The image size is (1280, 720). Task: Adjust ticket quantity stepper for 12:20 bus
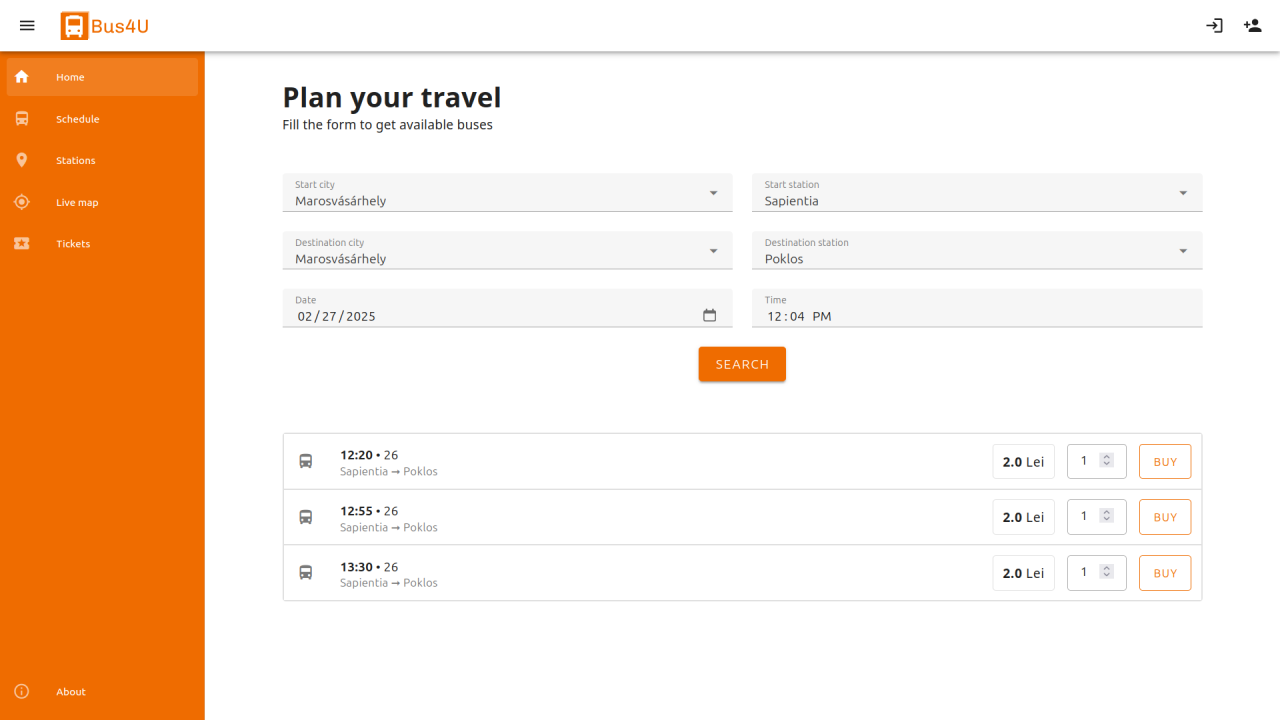1106,461
